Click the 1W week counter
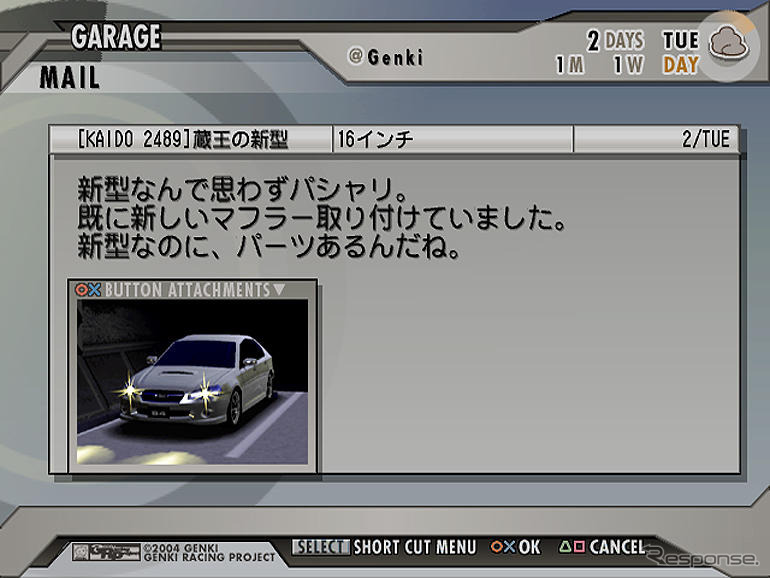This screenshot has height=578, width=770. 629,65
